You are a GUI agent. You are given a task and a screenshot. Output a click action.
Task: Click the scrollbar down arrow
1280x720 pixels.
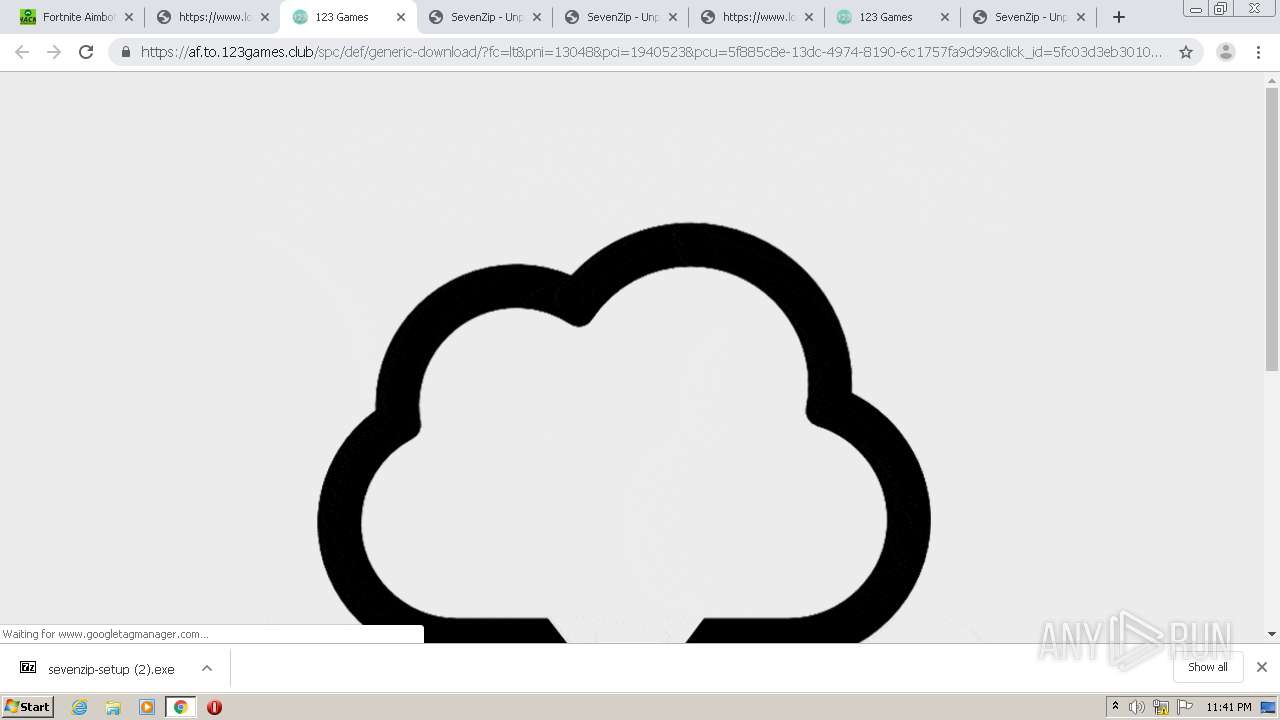(x=1272, y=634)
